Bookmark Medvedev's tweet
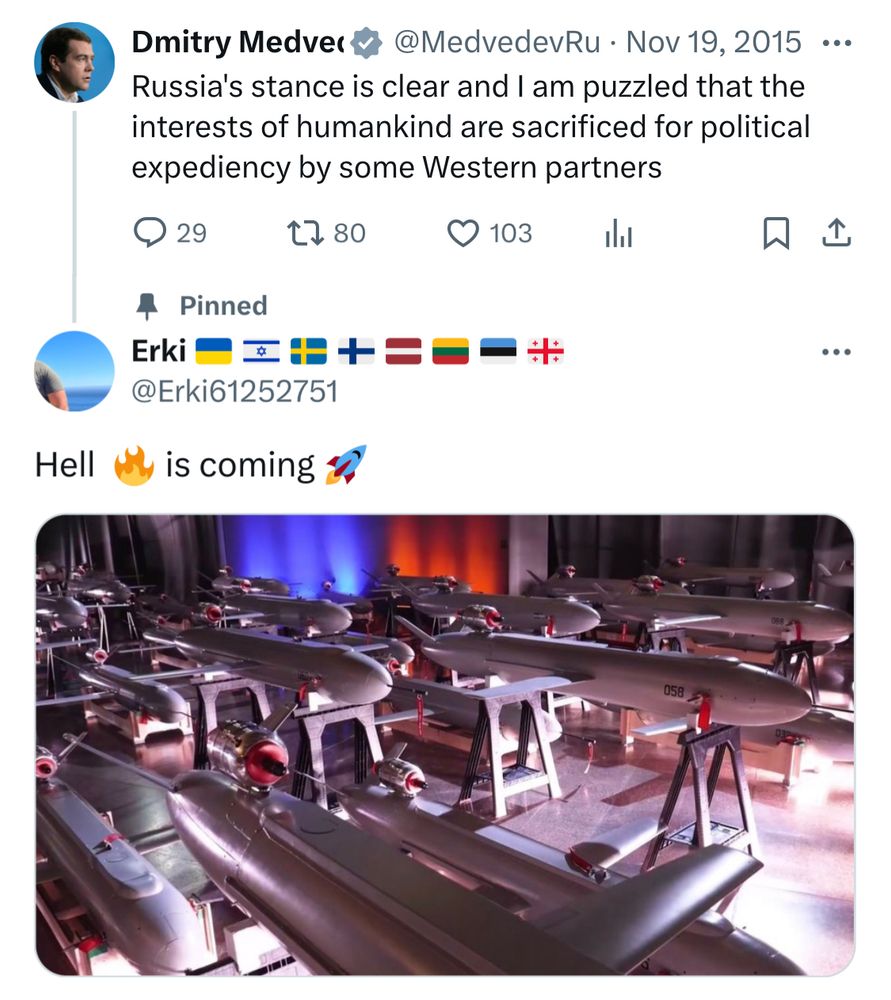 776,234
